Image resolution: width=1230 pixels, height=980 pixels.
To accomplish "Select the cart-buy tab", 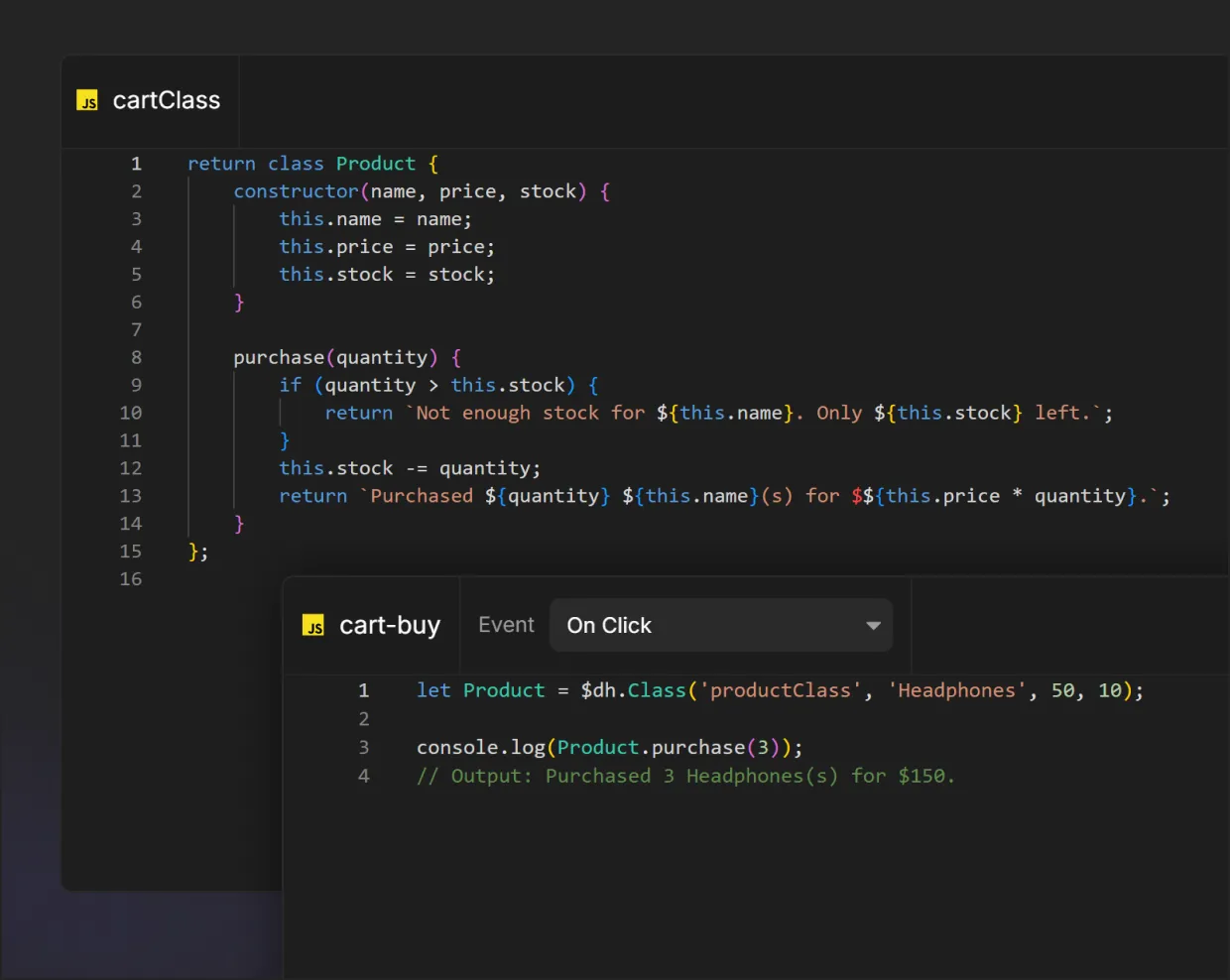I will point(372,625).
